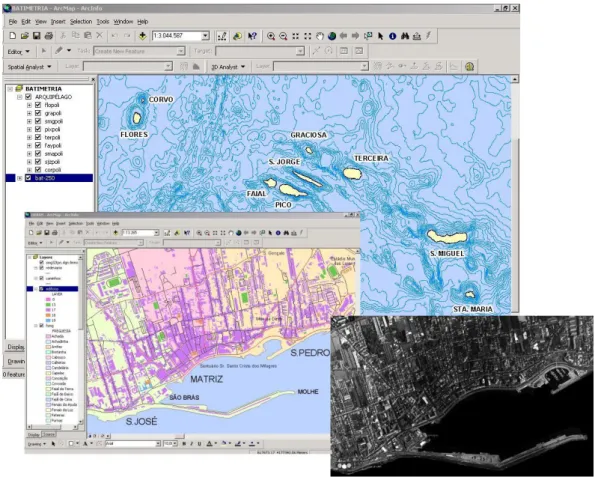
Task: Select the pink legend swatch under edificios layer
Action: coord(48,299)
